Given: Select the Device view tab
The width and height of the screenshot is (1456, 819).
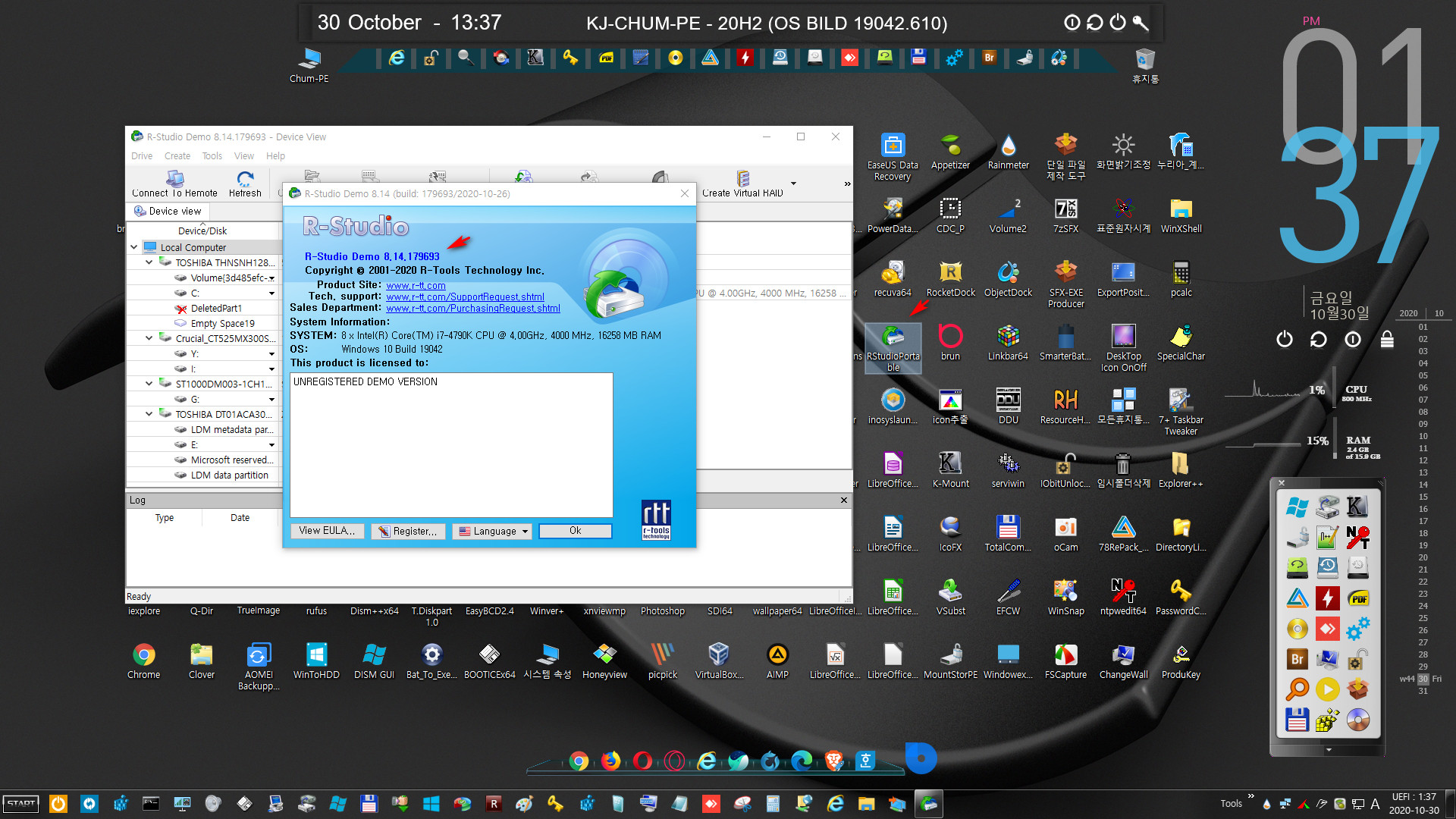Looking at the screenshot, I should (x=168, y=212).
